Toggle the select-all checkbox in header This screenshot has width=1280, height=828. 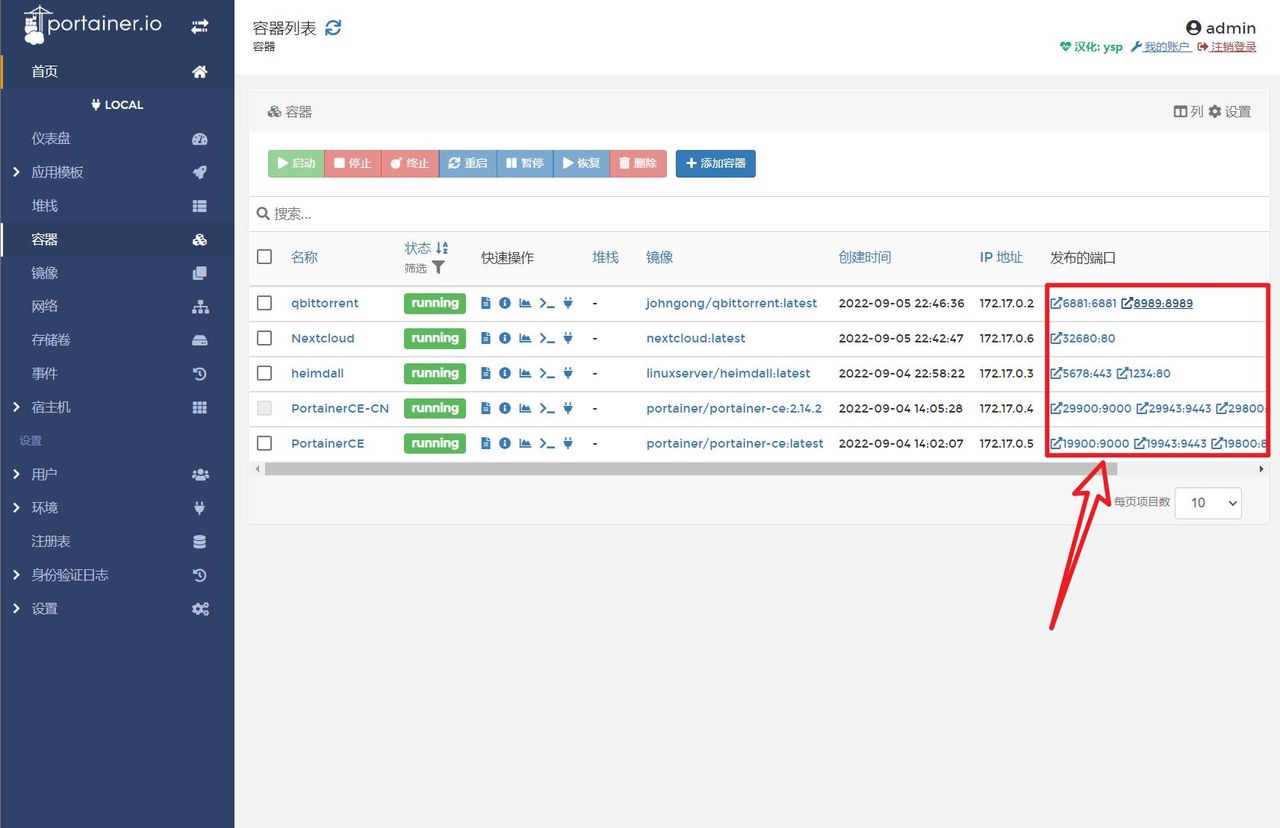pos(264,257)
